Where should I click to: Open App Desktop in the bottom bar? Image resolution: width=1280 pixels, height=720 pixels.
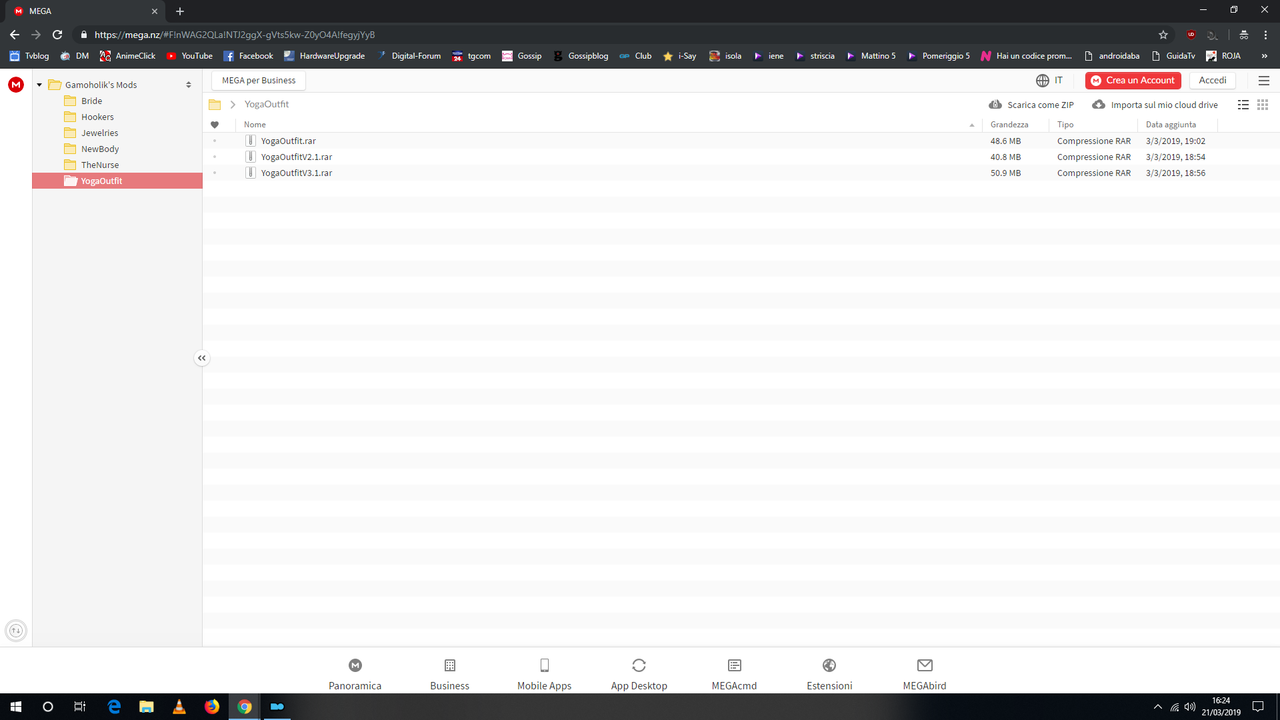pos(639,675)
